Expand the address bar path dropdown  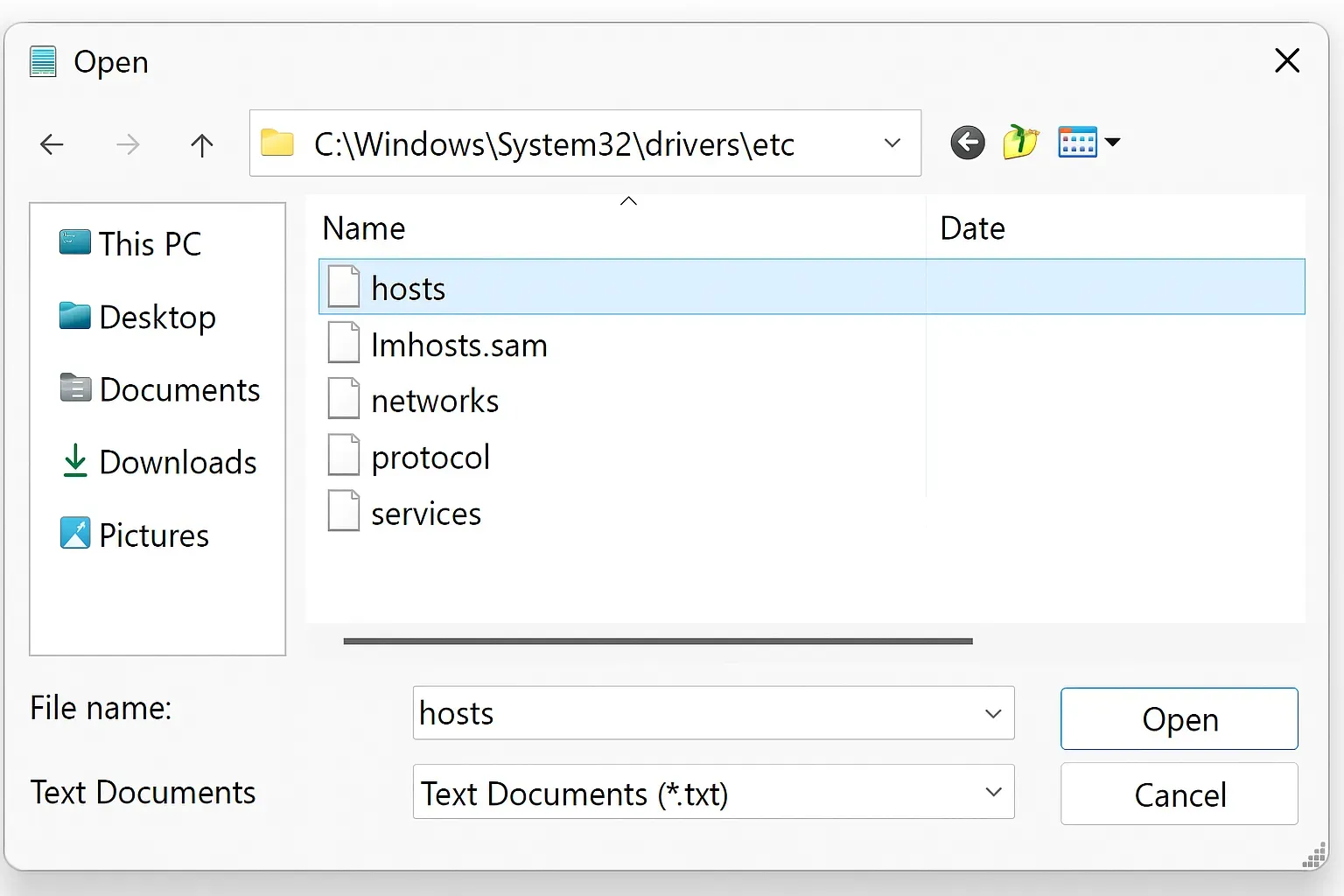click(892, 143)
